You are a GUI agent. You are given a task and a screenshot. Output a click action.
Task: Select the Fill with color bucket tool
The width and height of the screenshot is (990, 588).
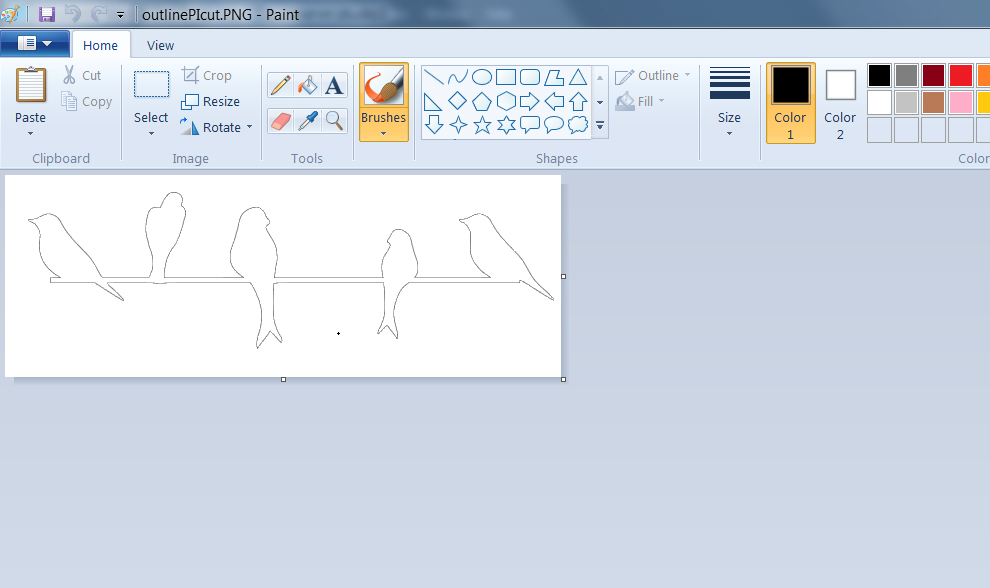tap(308, 85)
